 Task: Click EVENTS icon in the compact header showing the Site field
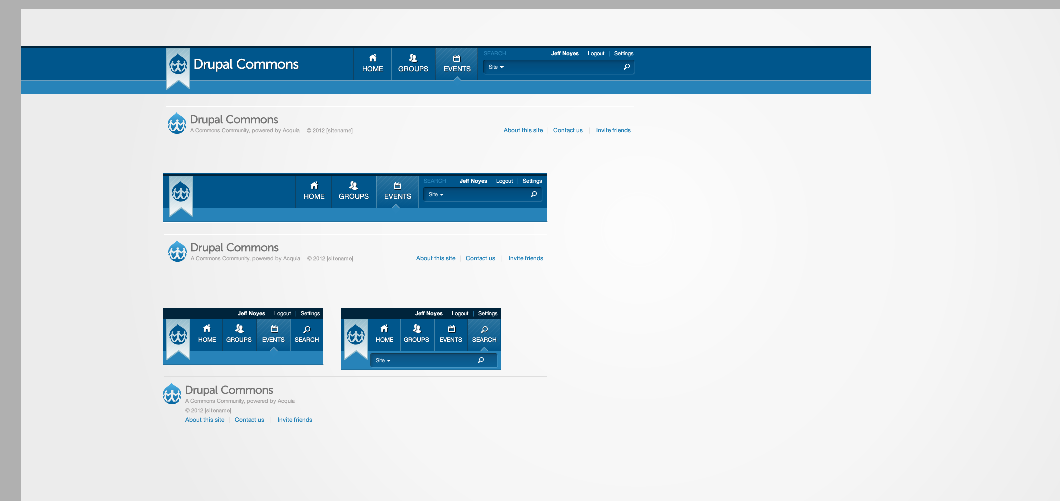click(x=451, y=329)
